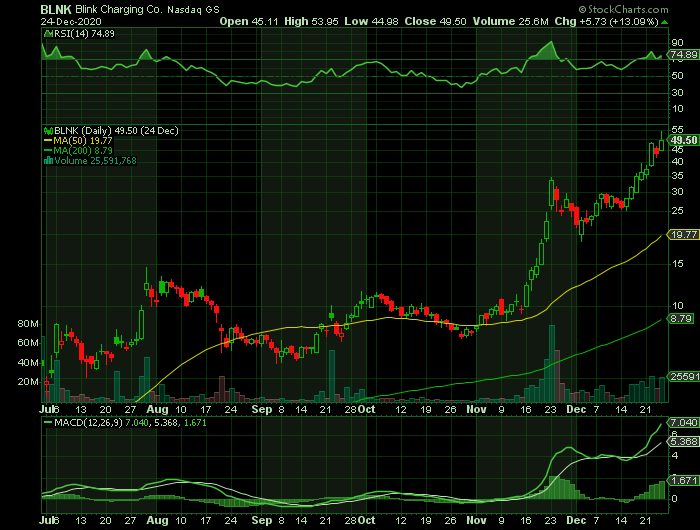Viewport: 700px width, 530px height.
Task: Click the candlestick icon before the BLNK (Daily) legend entry
Action: [x=48, y=131]
